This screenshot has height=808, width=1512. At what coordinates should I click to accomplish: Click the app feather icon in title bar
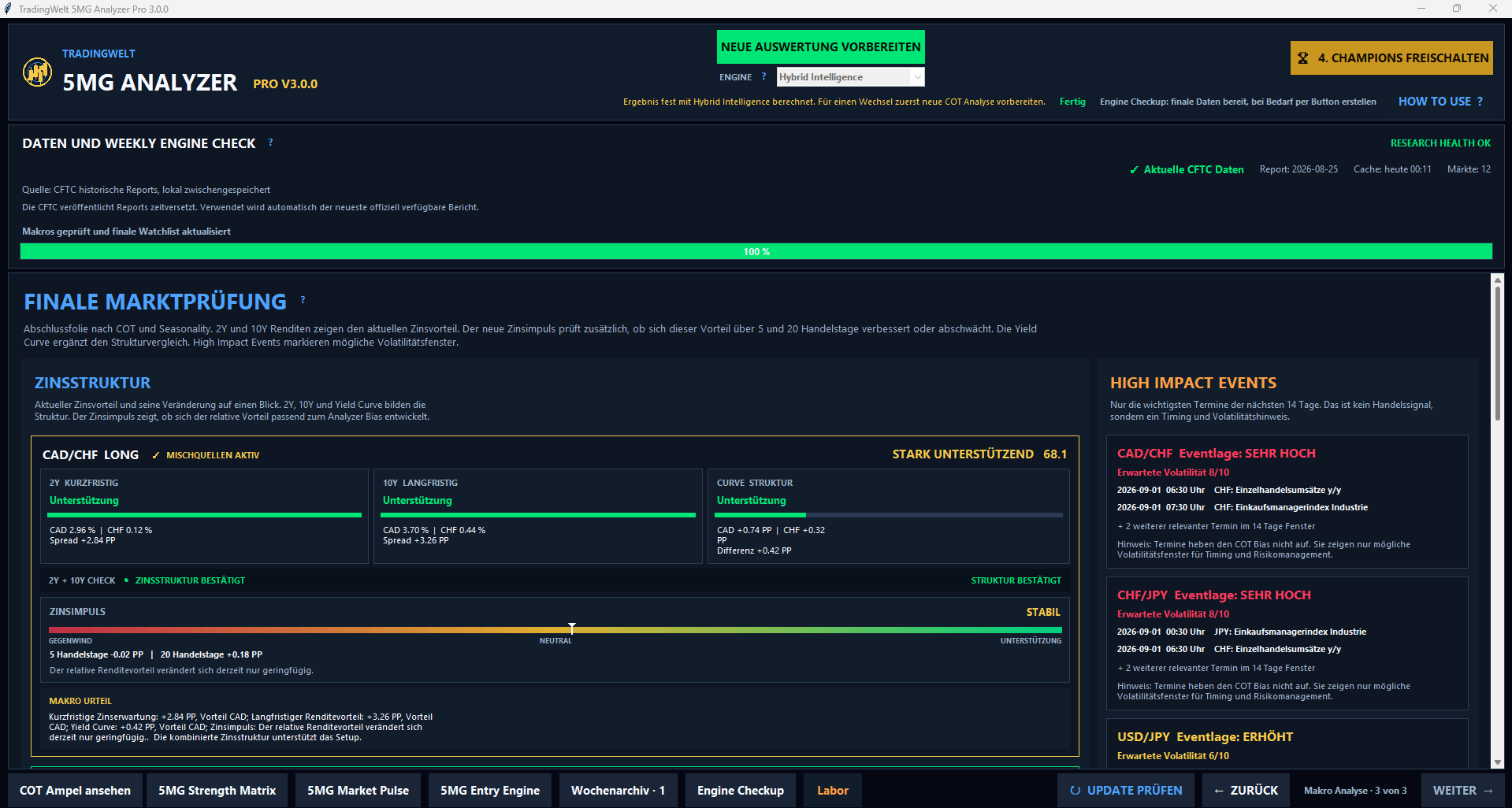coord(8,9)
